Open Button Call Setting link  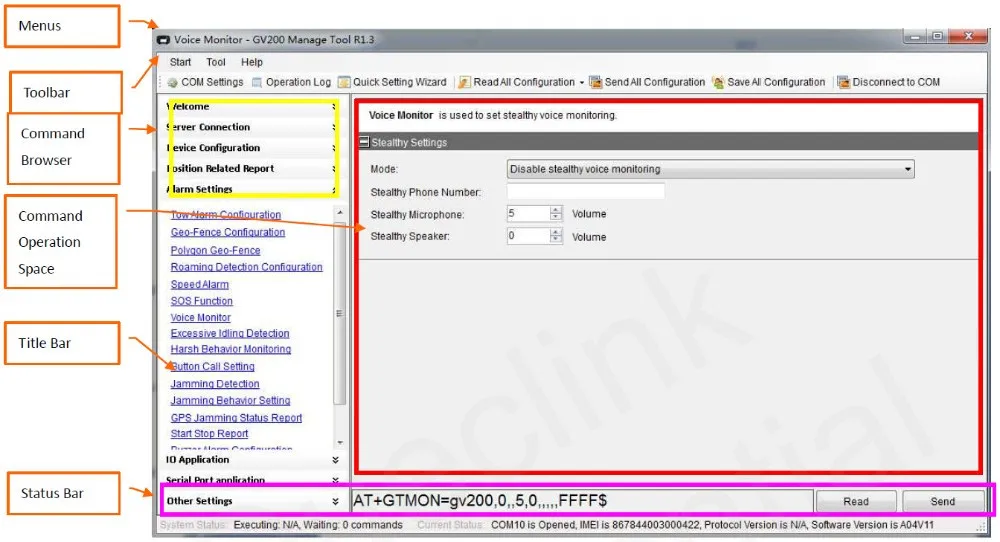click(x=212, y=367)
